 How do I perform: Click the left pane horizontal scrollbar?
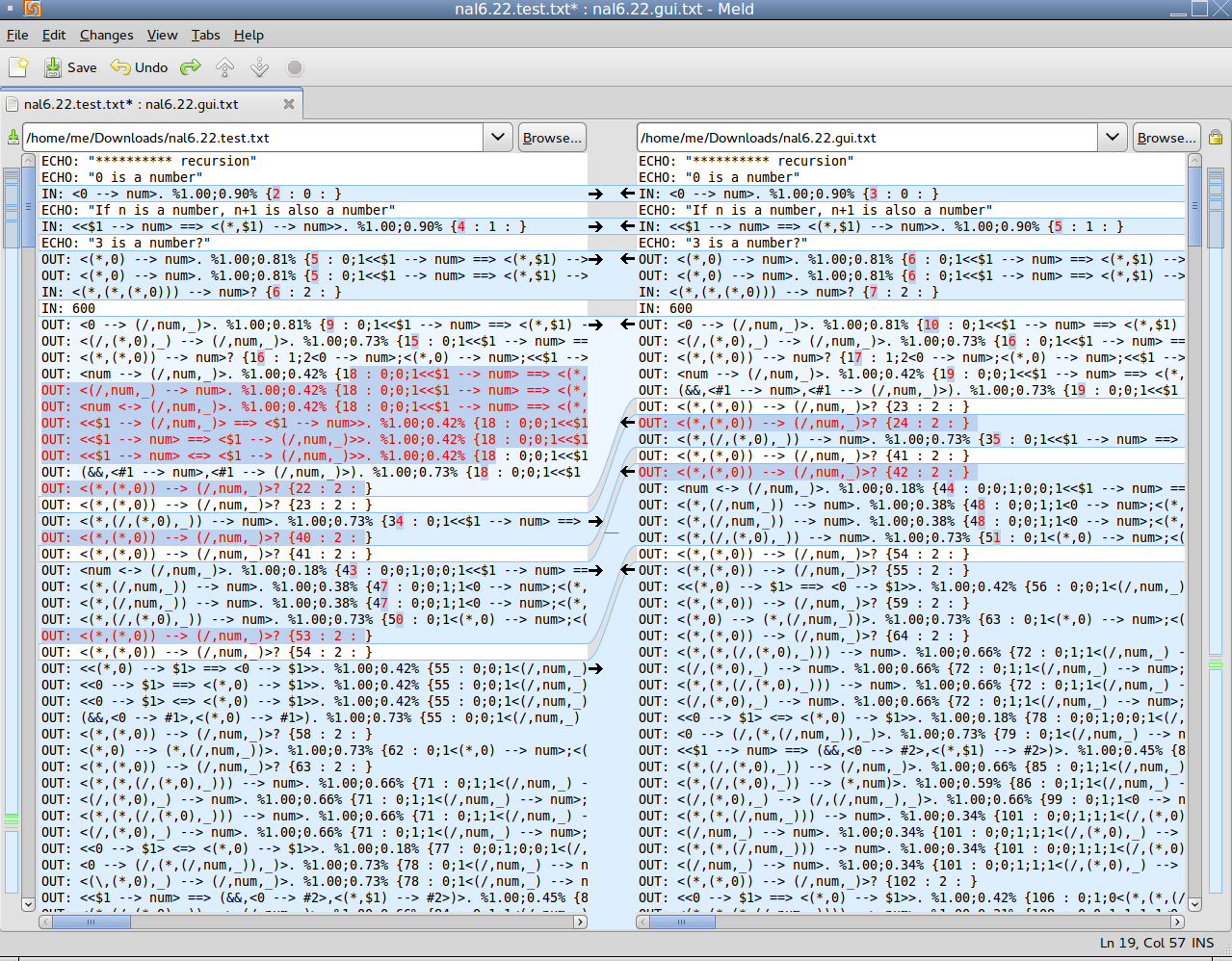coord(313,922)
